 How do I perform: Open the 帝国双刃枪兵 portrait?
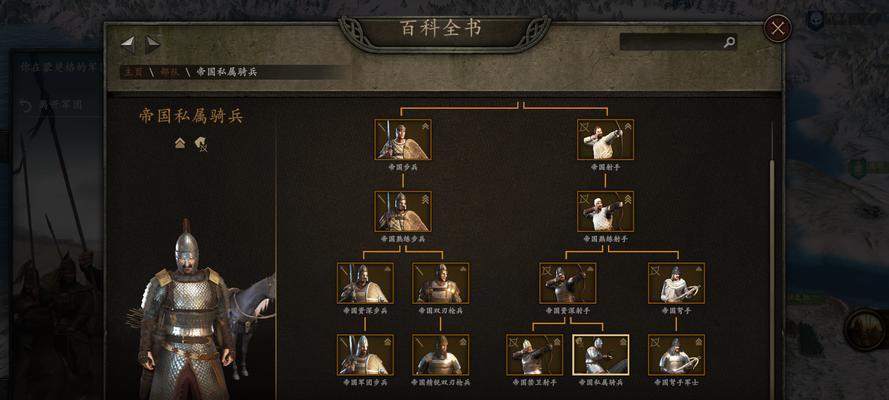click(x=441, y=283)
